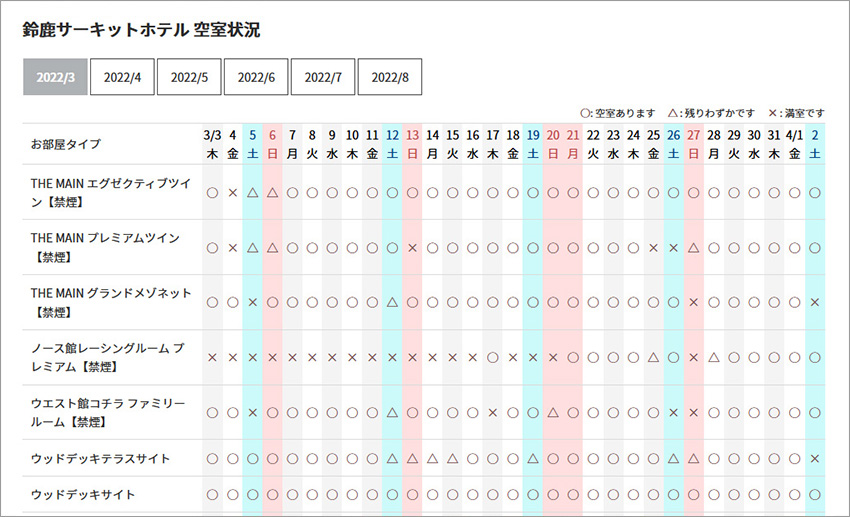850x517 pixels.
Task: Click Grand Maisonette X mark on April 2
Action: pos(816,302)
